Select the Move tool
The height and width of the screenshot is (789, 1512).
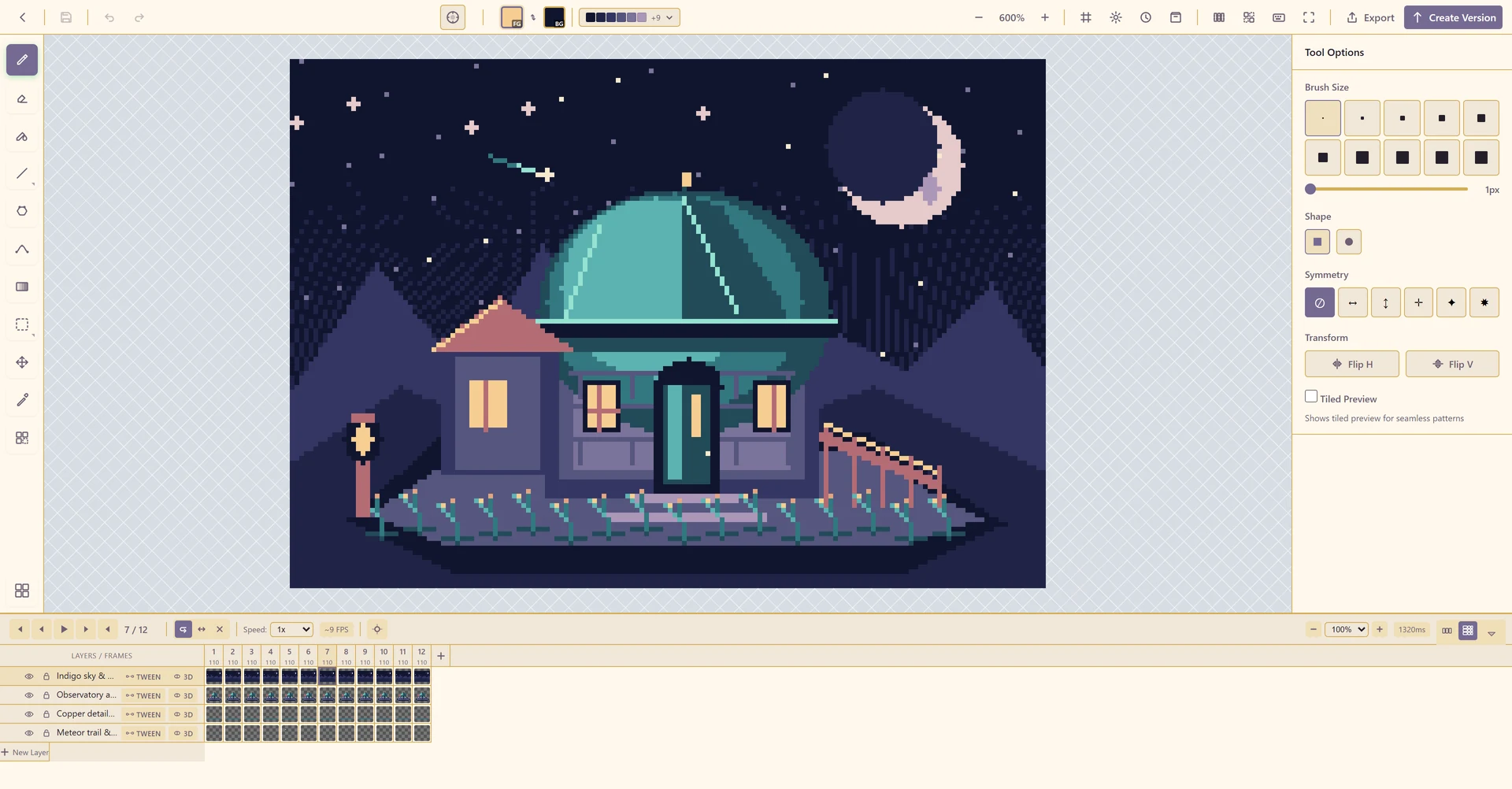point(22,362)
